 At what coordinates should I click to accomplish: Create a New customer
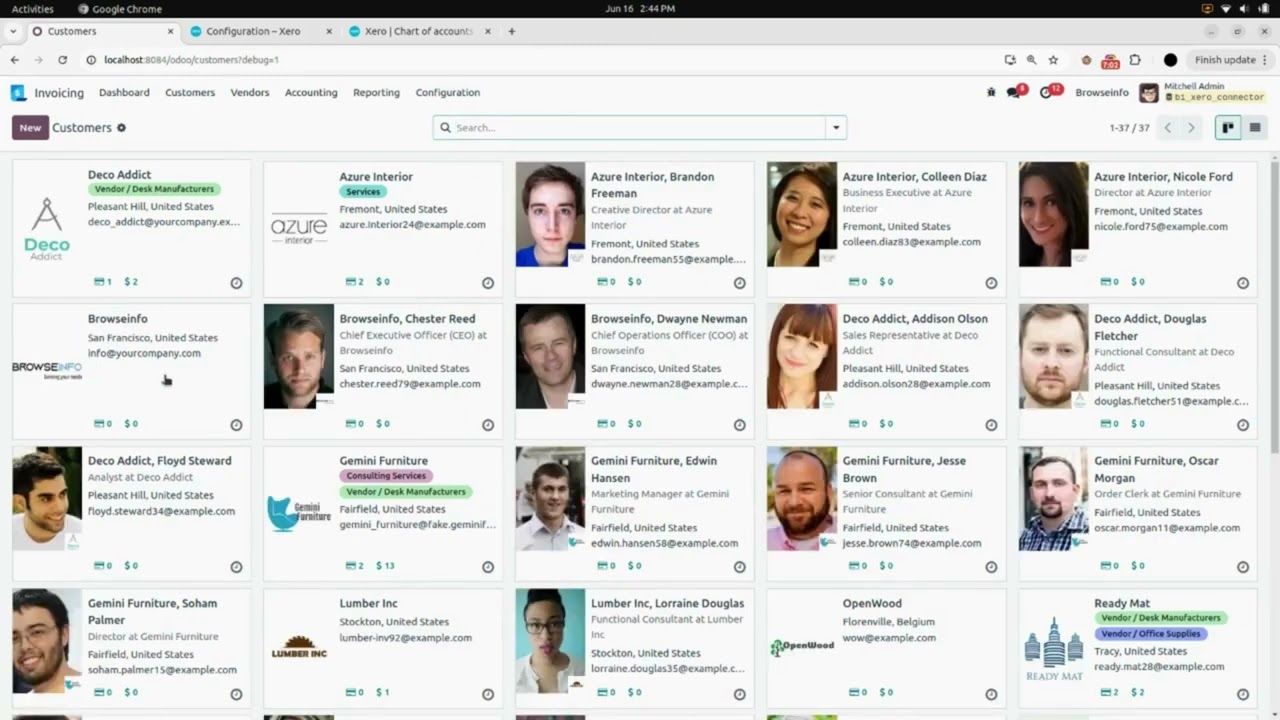(x=30, y=128)
